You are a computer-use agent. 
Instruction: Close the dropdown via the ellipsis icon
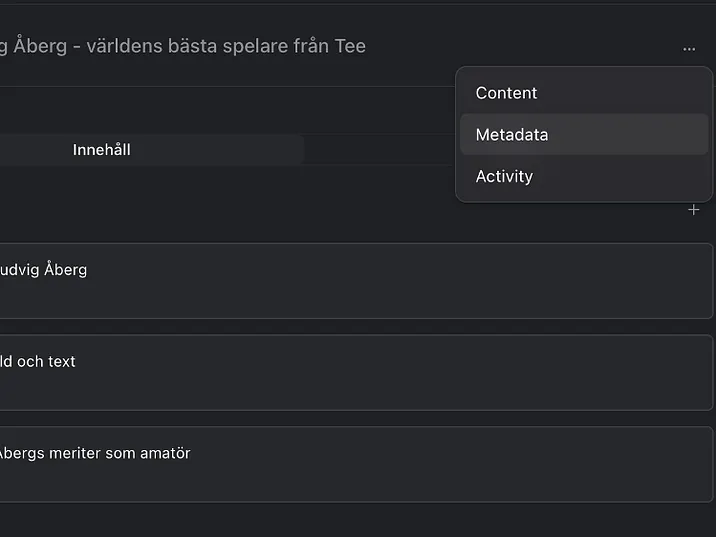[x=688, y=48]
